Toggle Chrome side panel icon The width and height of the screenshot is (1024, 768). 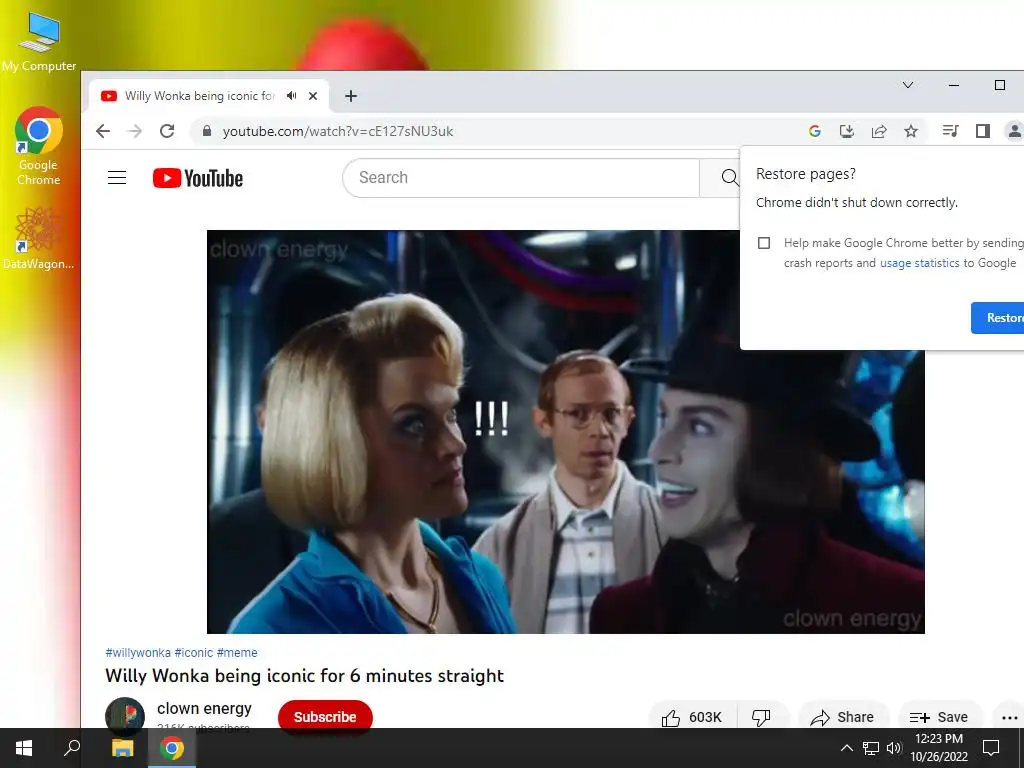(x=983, y=131)
